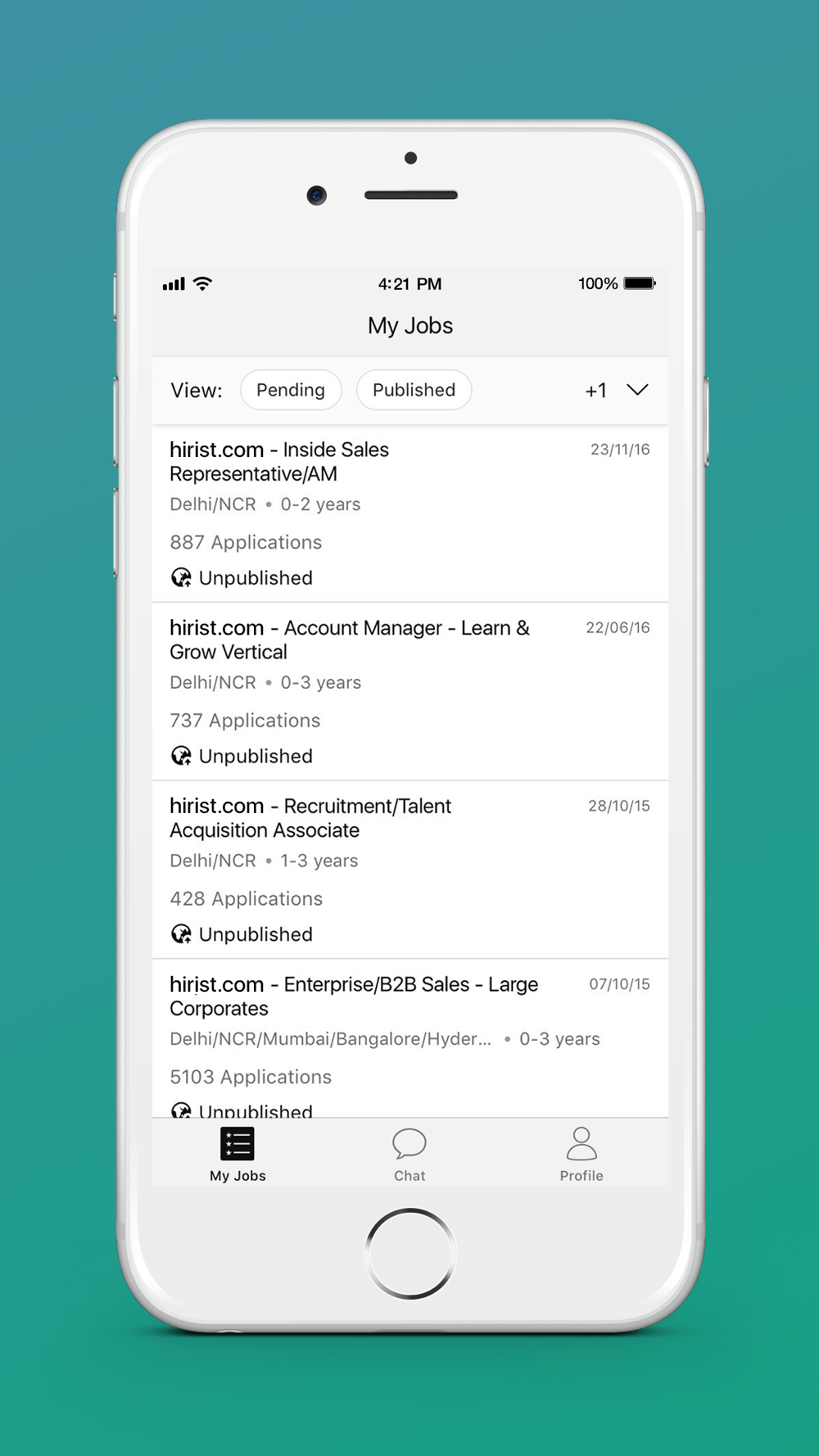
Task: Open Inside Sales Representative/AM job title
Action: click(279, 462)
